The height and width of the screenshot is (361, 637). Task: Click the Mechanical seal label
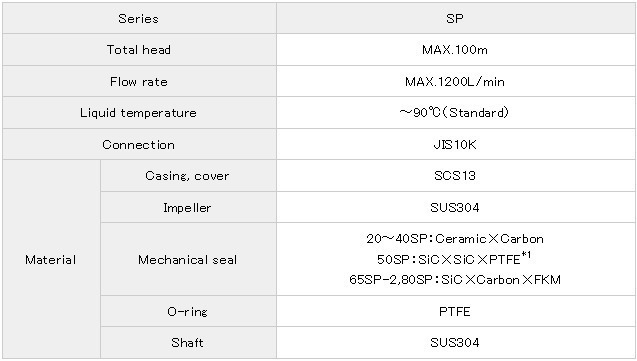click(x=187, y=259)
